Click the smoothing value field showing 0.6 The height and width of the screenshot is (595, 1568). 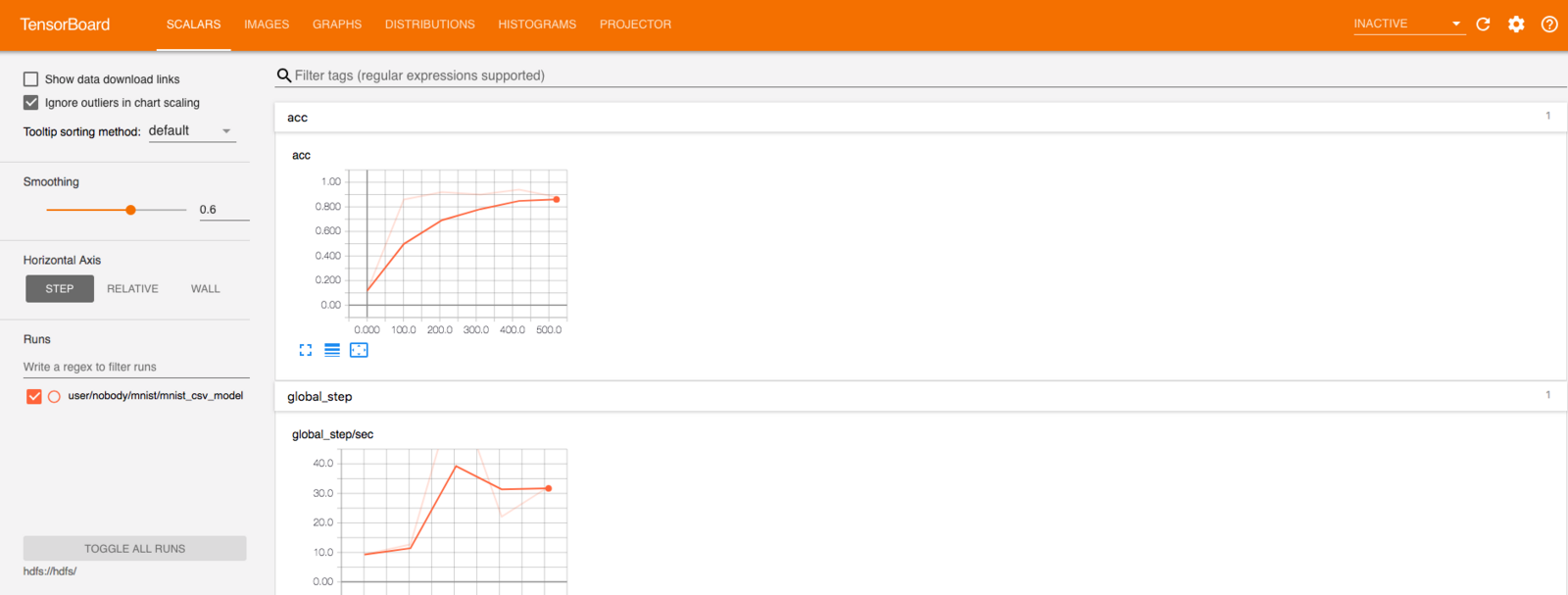[x=223, y=210]
